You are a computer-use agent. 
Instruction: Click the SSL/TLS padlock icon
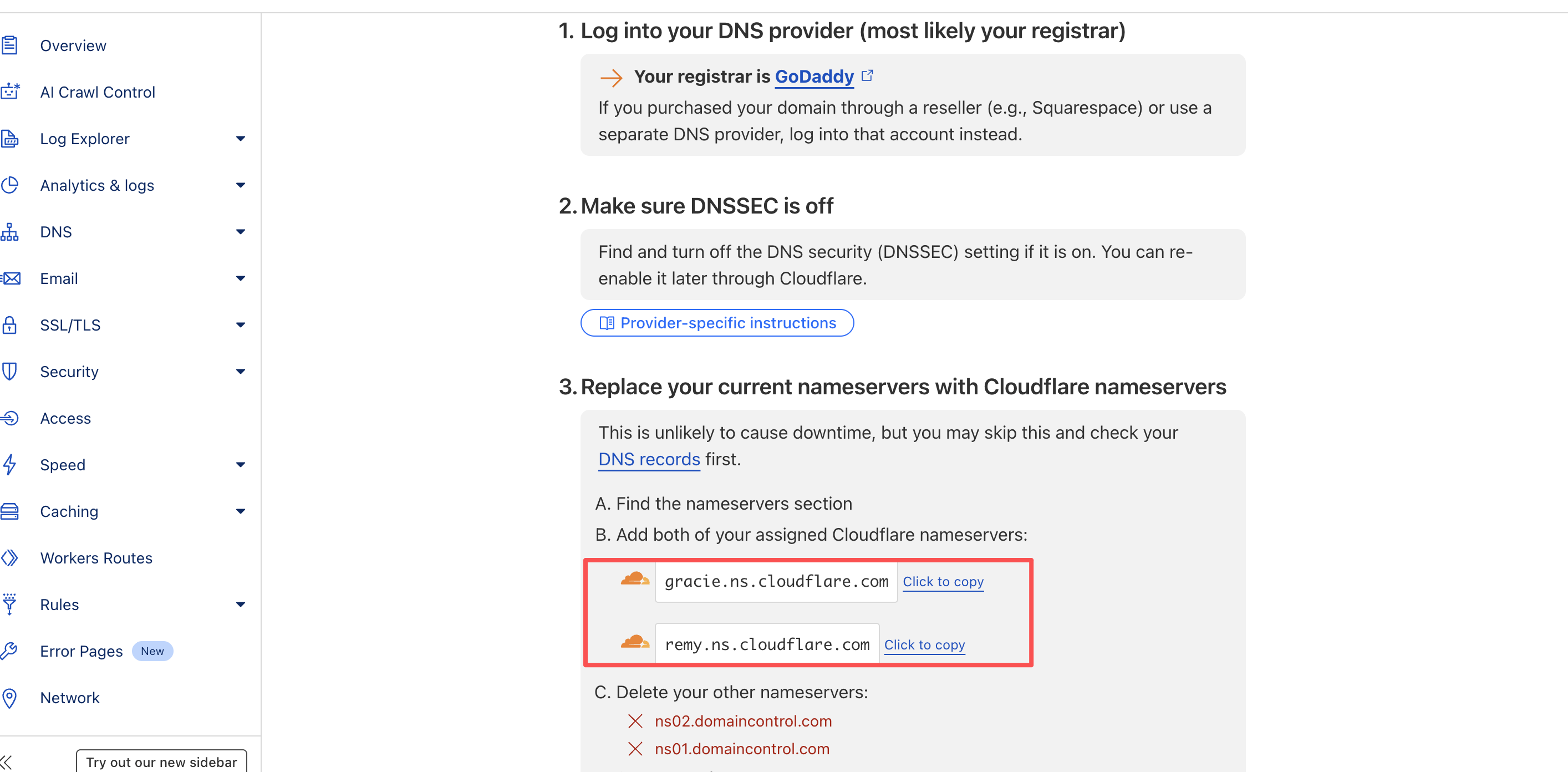[x=10, y=325]
